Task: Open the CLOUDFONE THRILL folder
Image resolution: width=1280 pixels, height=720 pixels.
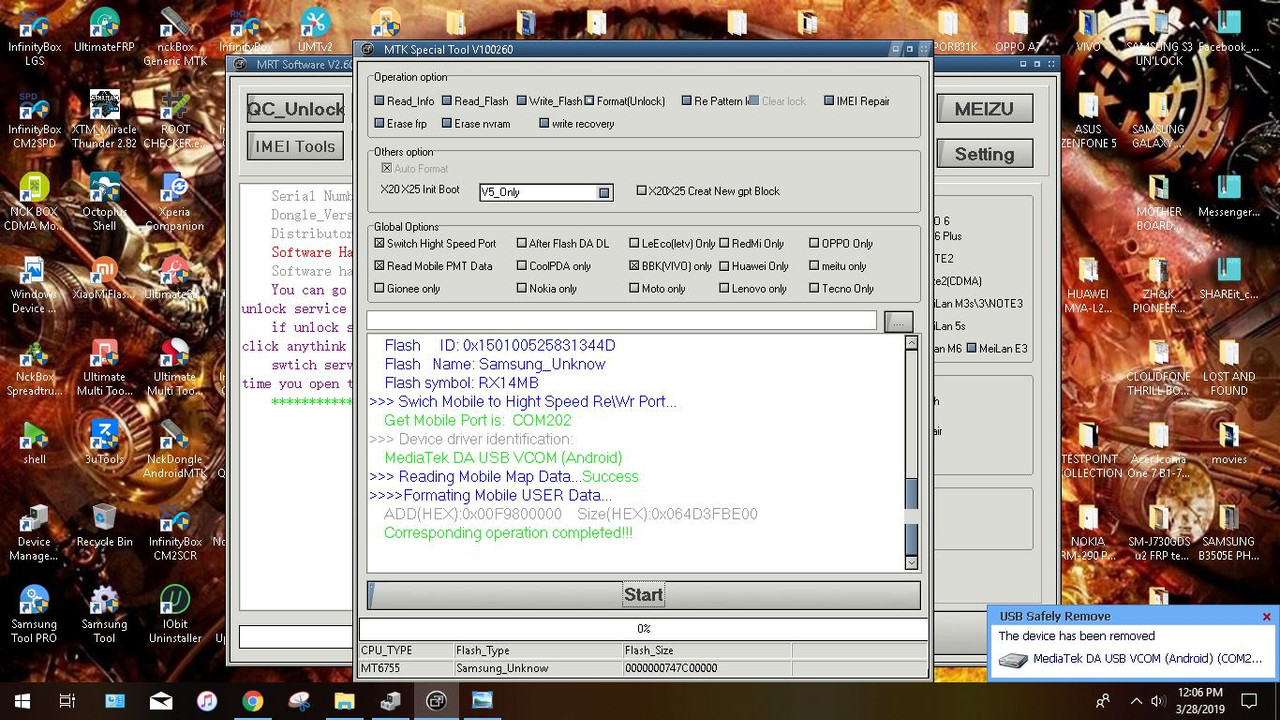Action: (x=1159, y=368)
